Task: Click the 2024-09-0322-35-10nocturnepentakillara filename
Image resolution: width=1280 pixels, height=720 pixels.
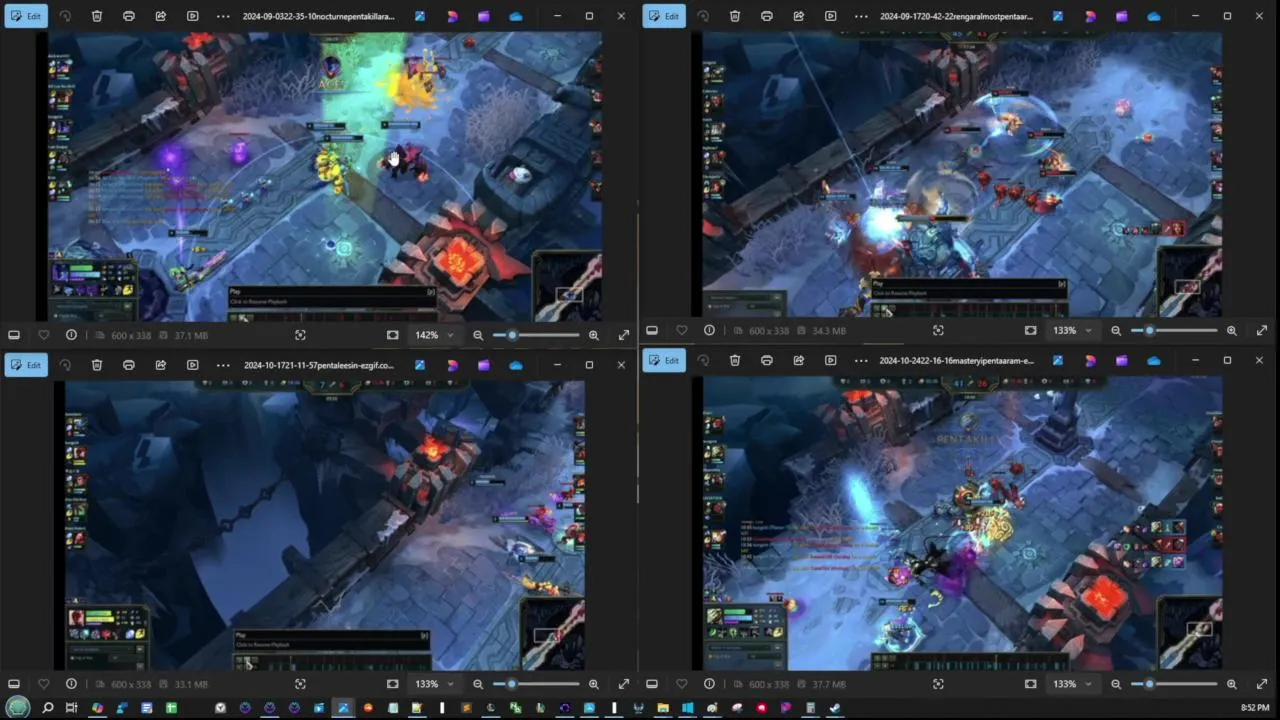Action: click(319, 16)
